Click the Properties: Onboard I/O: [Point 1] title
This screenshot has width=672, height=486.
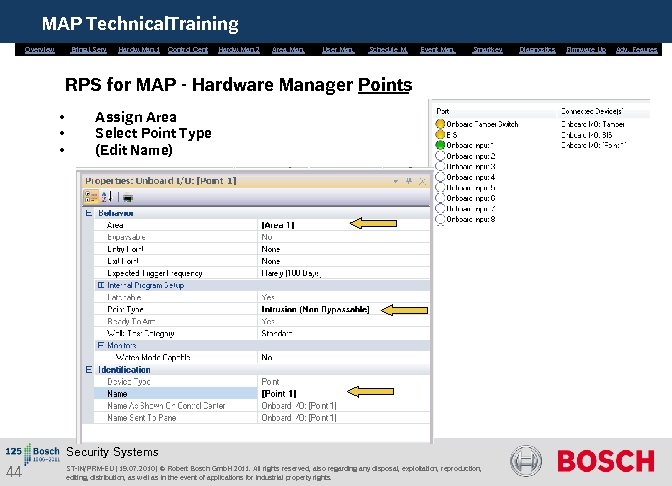tap(161, 181)
